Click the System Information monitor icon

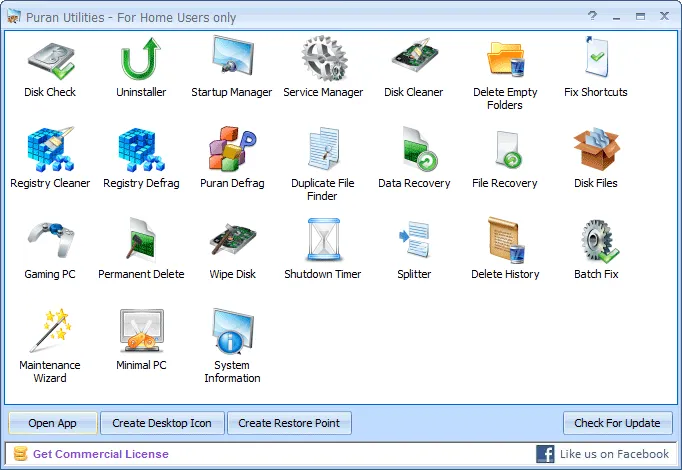pos(233,331)
